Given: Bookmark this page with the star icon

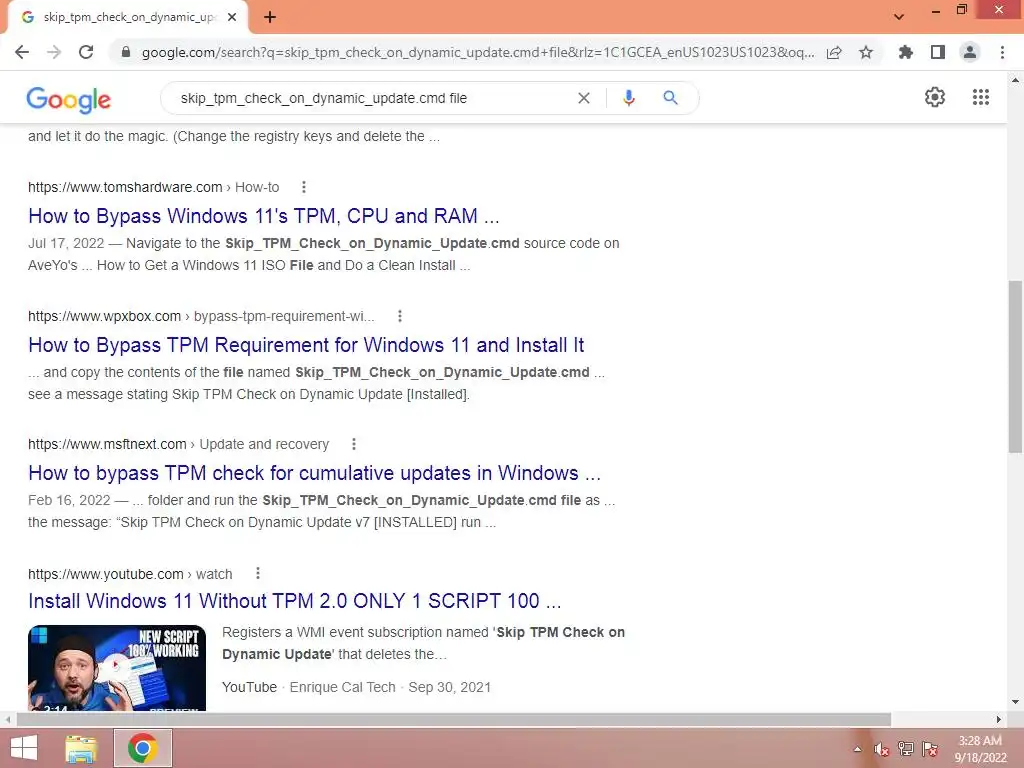Looking at the screenshot, I should pos(866,52).
